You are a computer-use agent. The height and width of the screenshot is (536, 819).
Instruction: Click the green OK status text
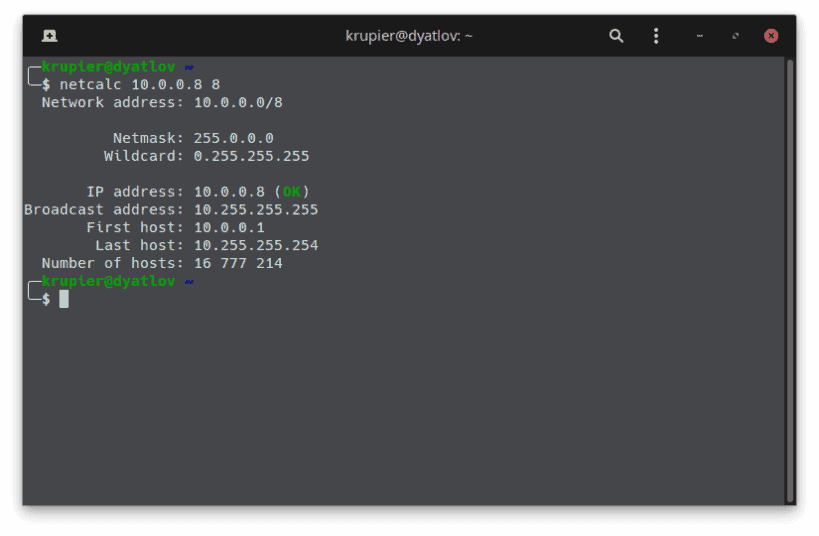[291, 192]
